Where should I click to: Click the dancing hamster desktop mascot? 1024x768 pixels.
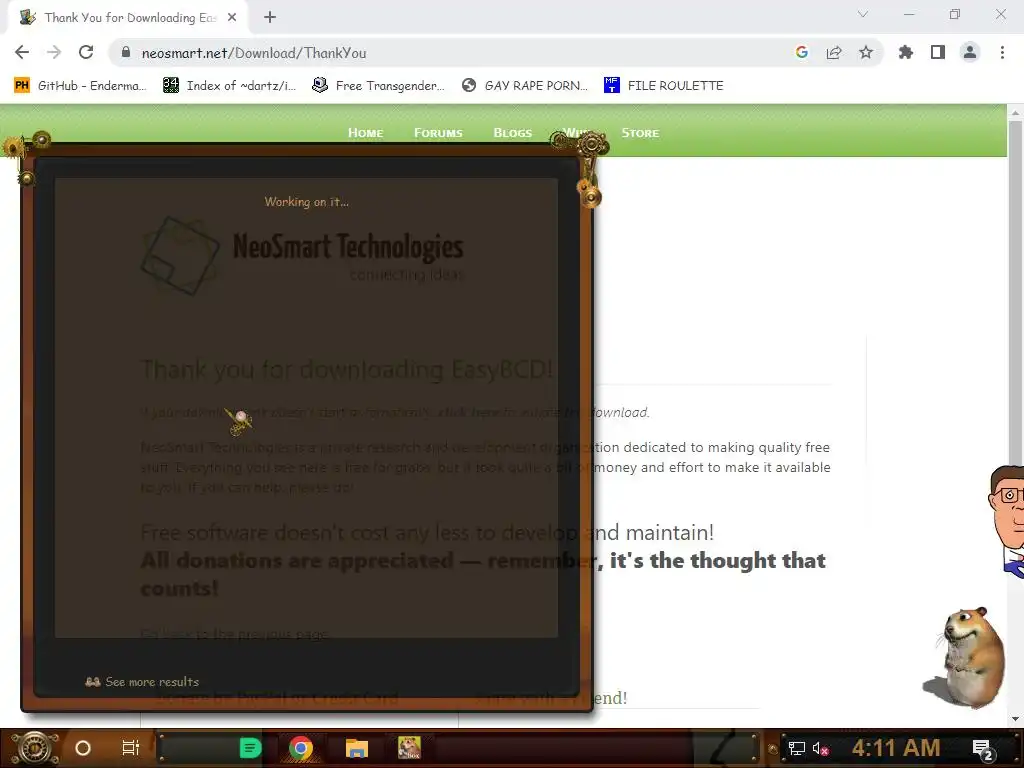[965, 658]
